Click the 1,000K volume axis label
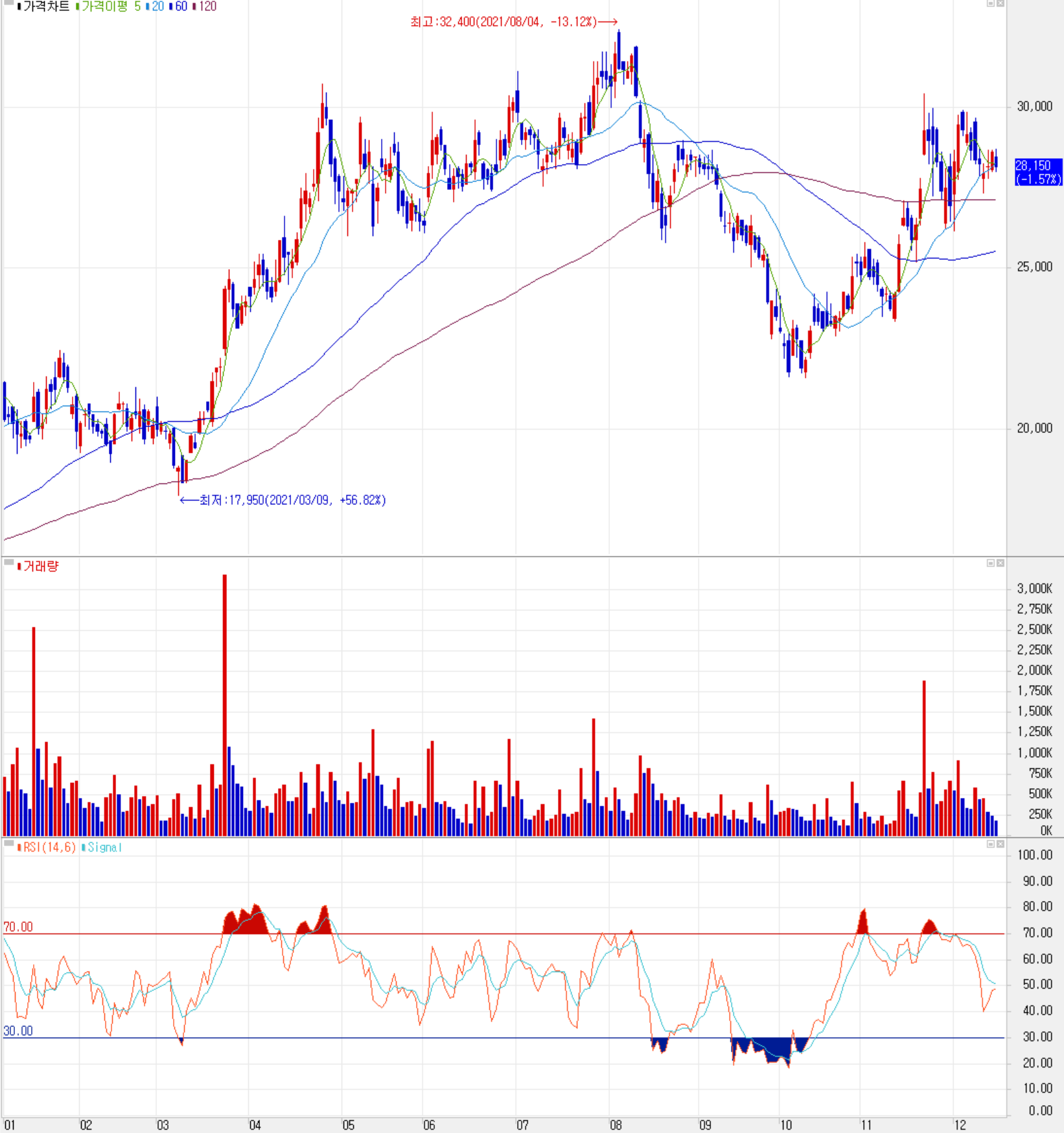1064x1133 pixels. [x=1035, y=753]
